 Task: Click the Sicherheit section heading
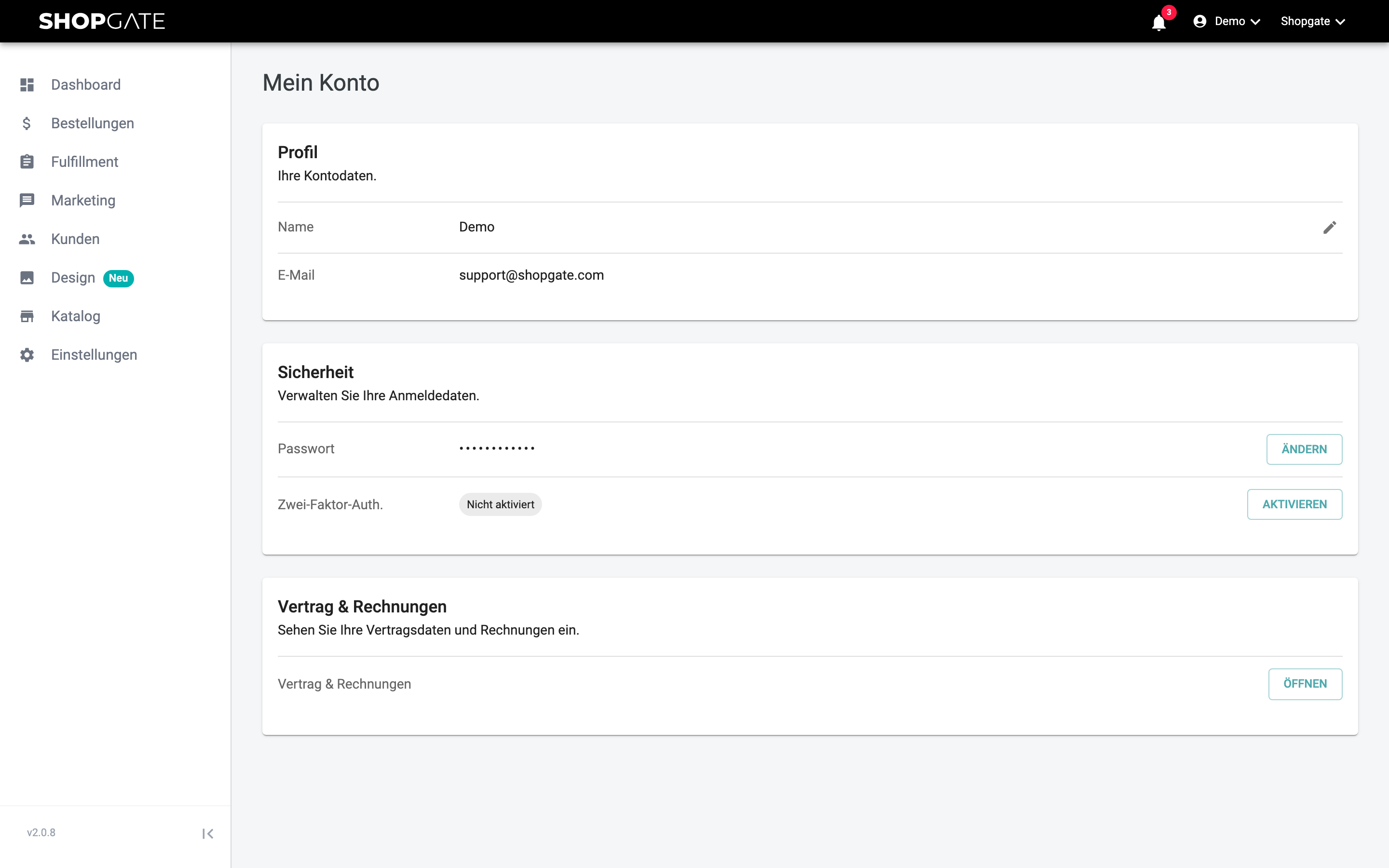(x=316, y=372)
